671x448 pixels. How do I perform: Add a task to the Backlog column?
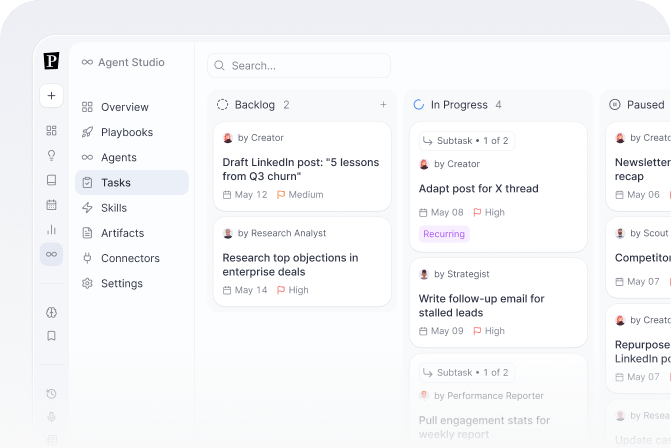click(383, 105)
